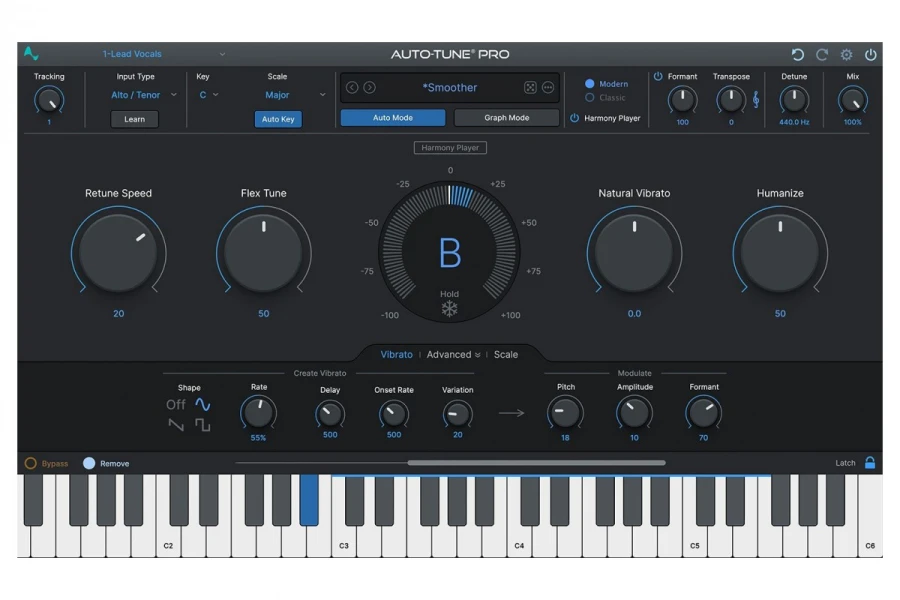Click the redo arrow icon
Viewport: 900px width, 600px height.
point(822,55)
